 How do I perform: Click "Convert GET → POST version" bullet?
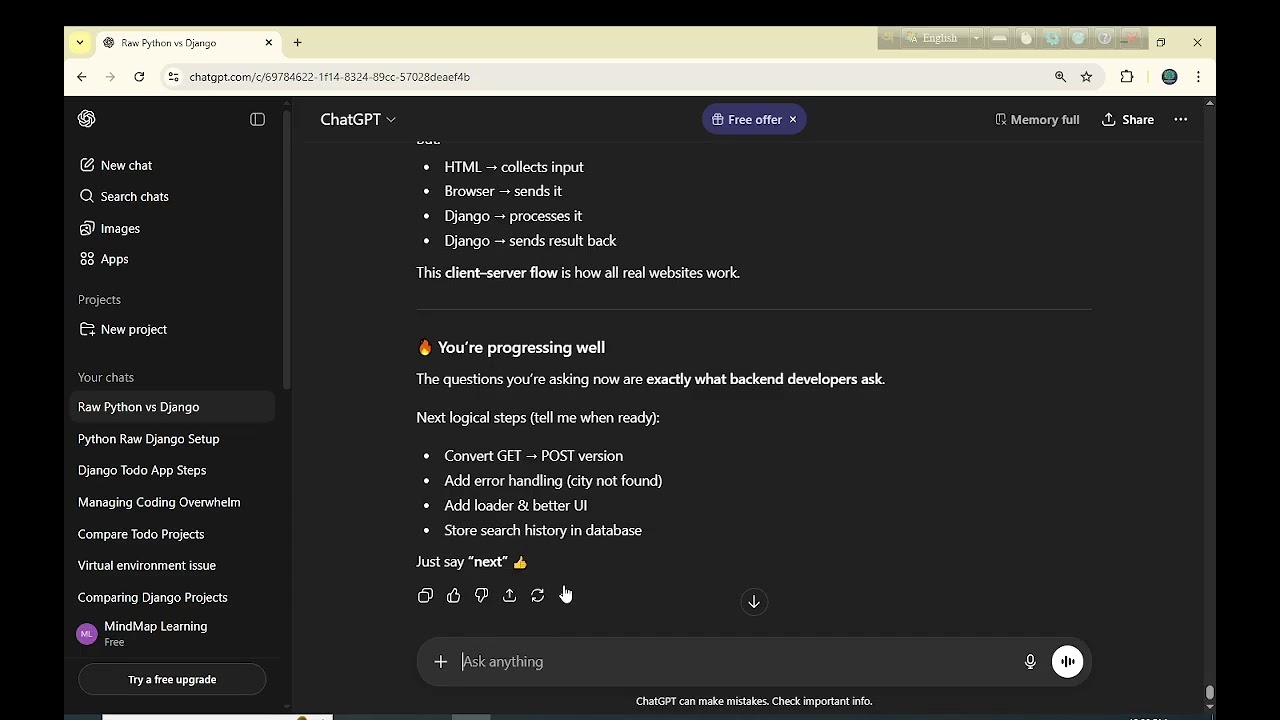[x=533, y=456]
